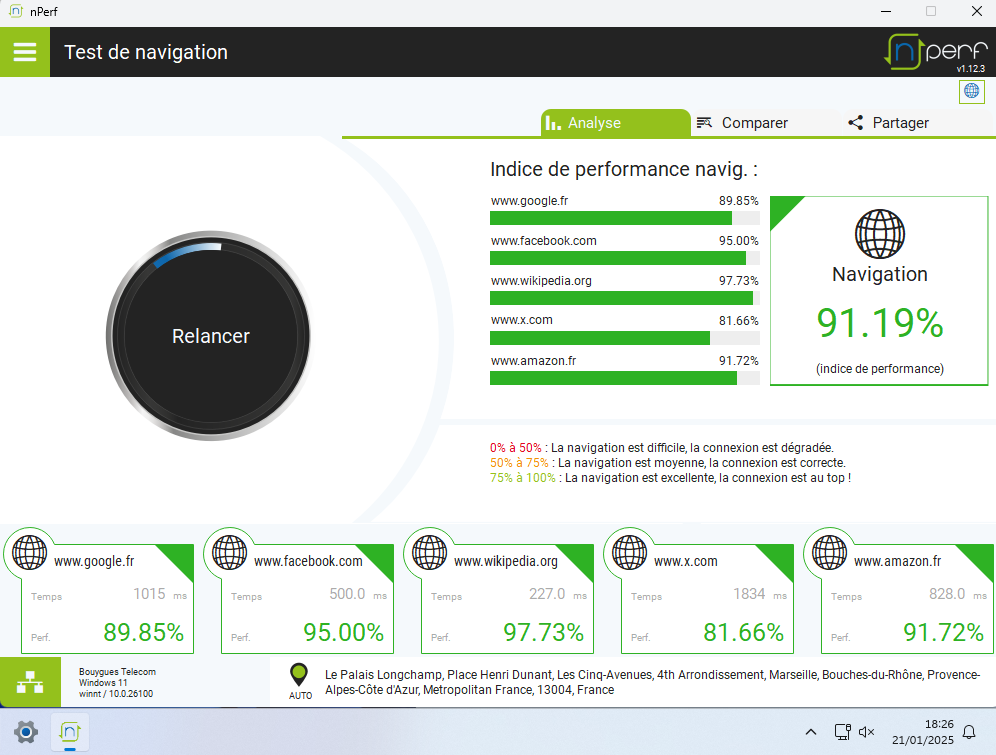The width and height of the screenshot is (996, 755).
Task: Click the www.x.com performance bar
Action: click(x=624, y=338)
